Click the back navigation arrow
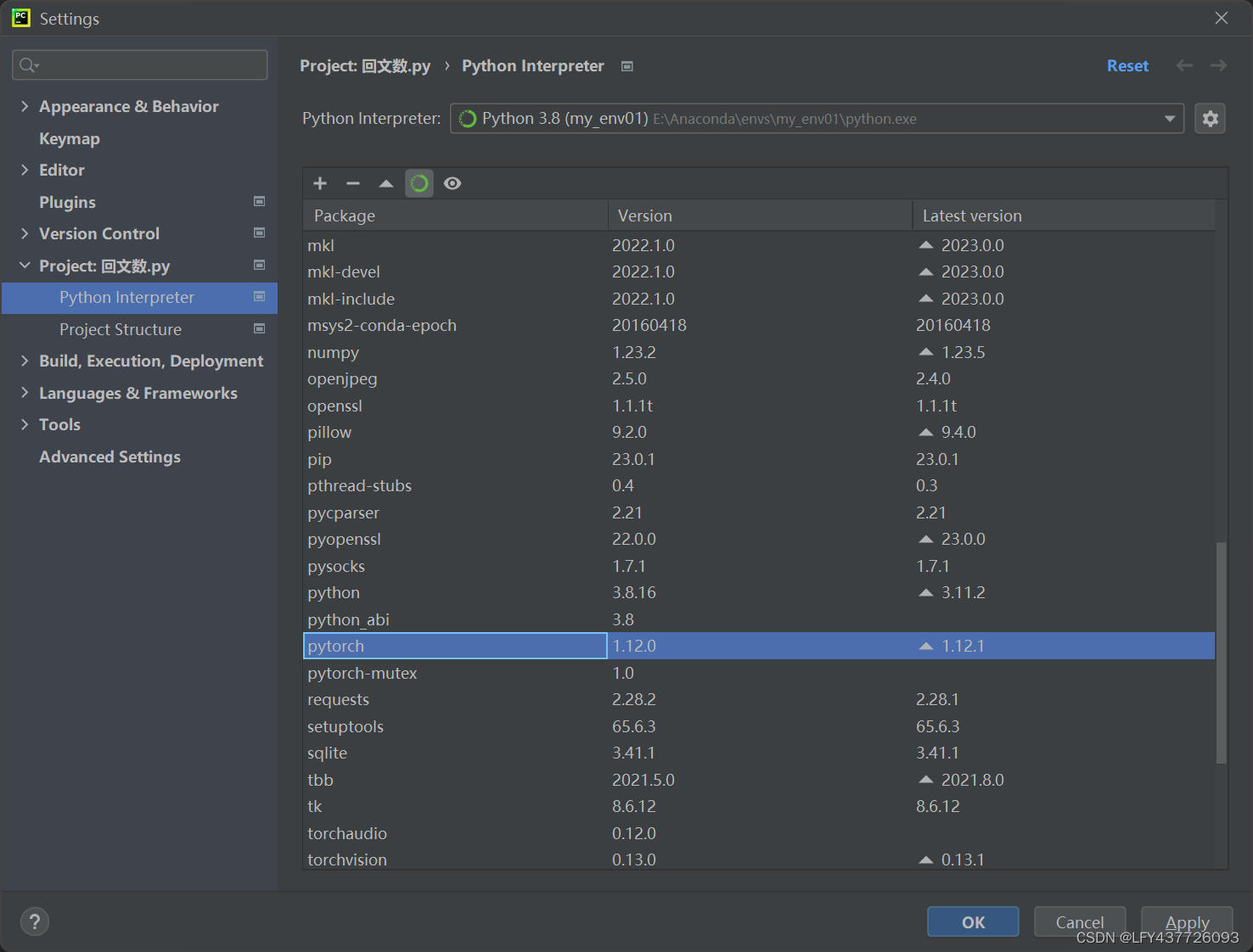Screen dimensions: 1253x952 tap(1184, 65)
